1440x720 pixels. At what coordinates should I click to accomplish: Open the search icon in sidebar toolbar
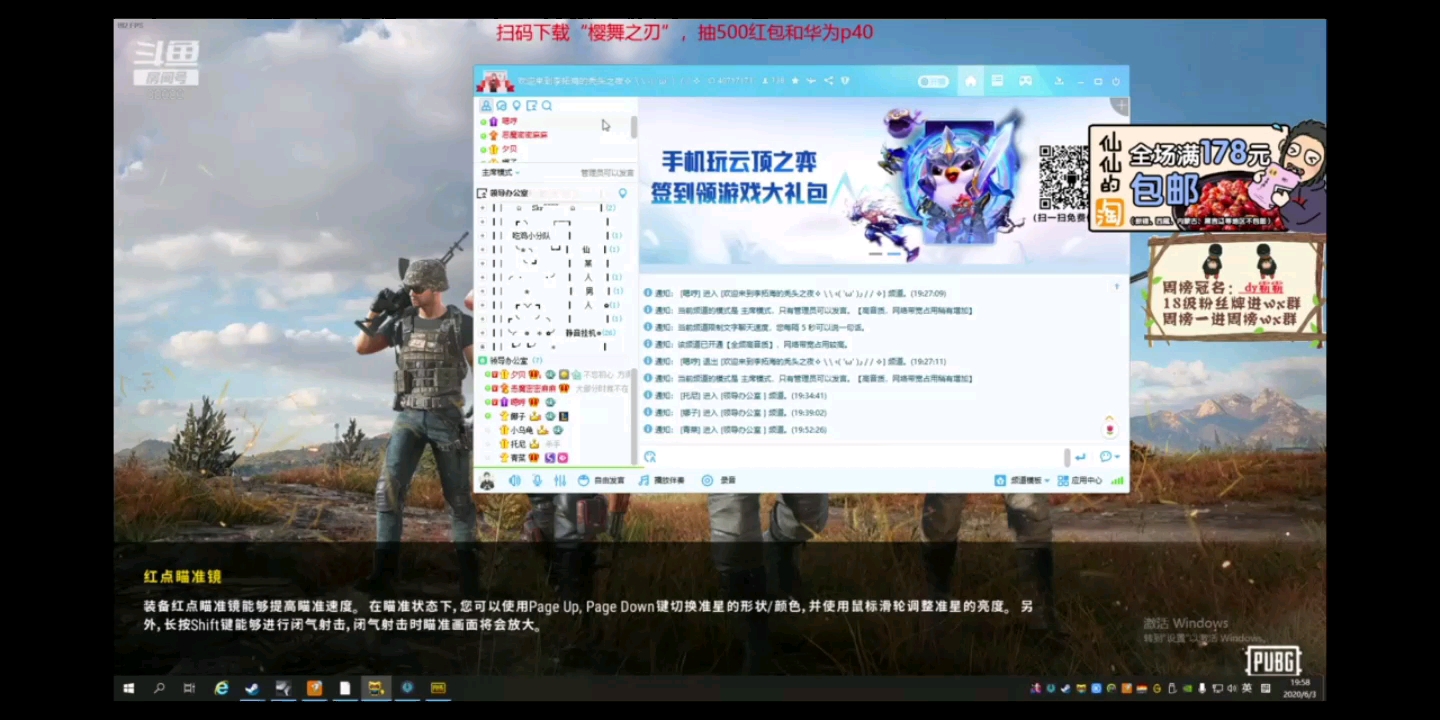547,105
